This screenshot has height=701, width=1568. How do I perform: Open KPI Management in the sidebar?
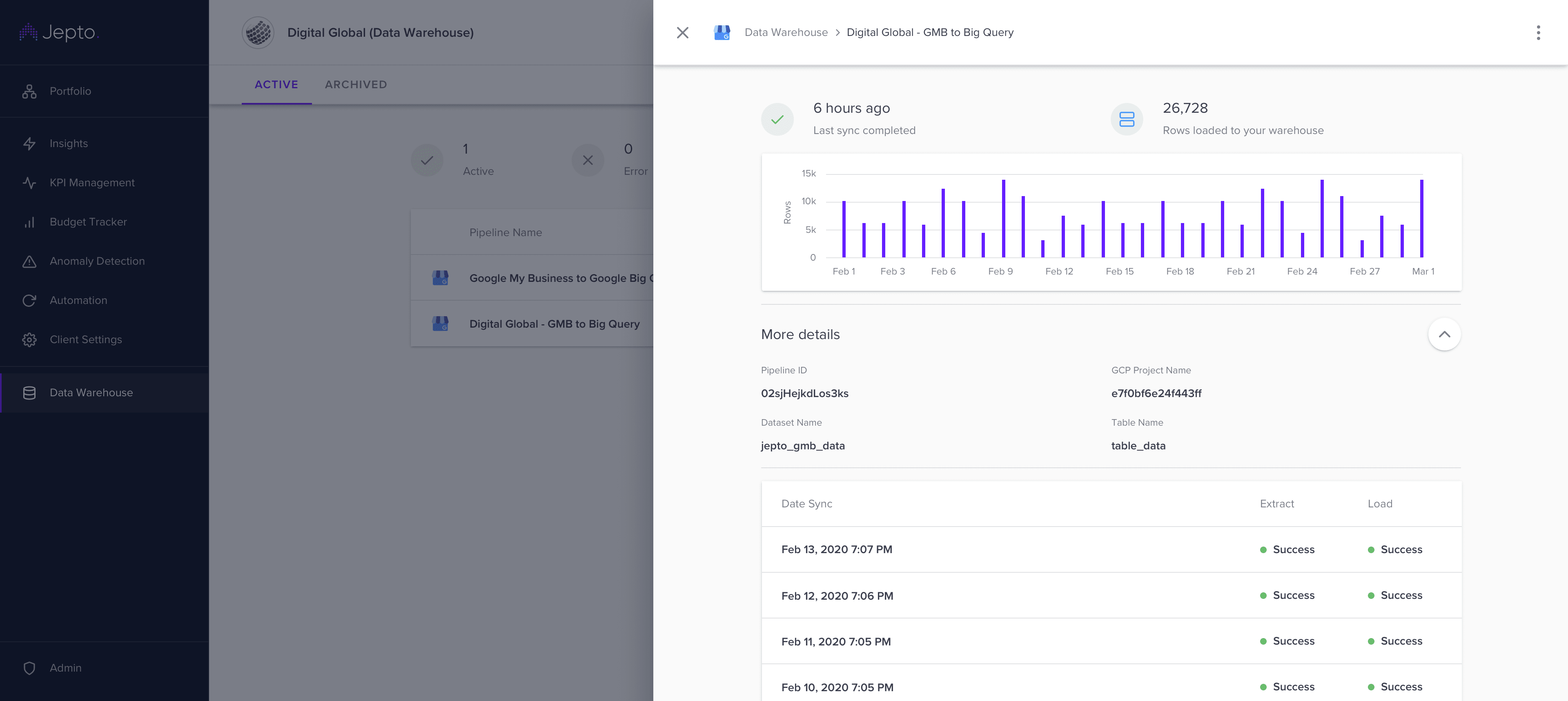104,183
